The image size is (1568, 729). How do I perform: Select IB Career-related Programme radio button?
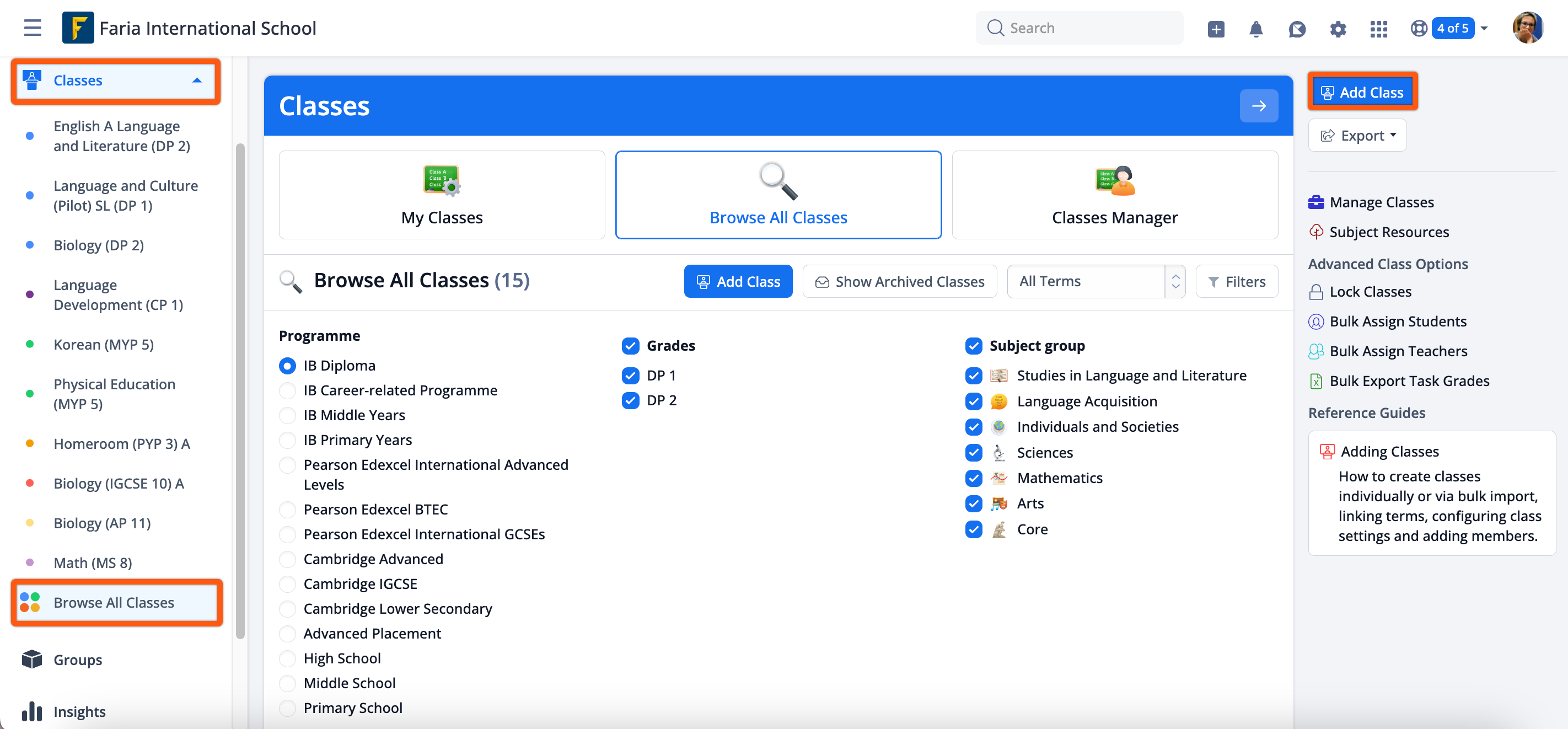click(x=287, y=390)
